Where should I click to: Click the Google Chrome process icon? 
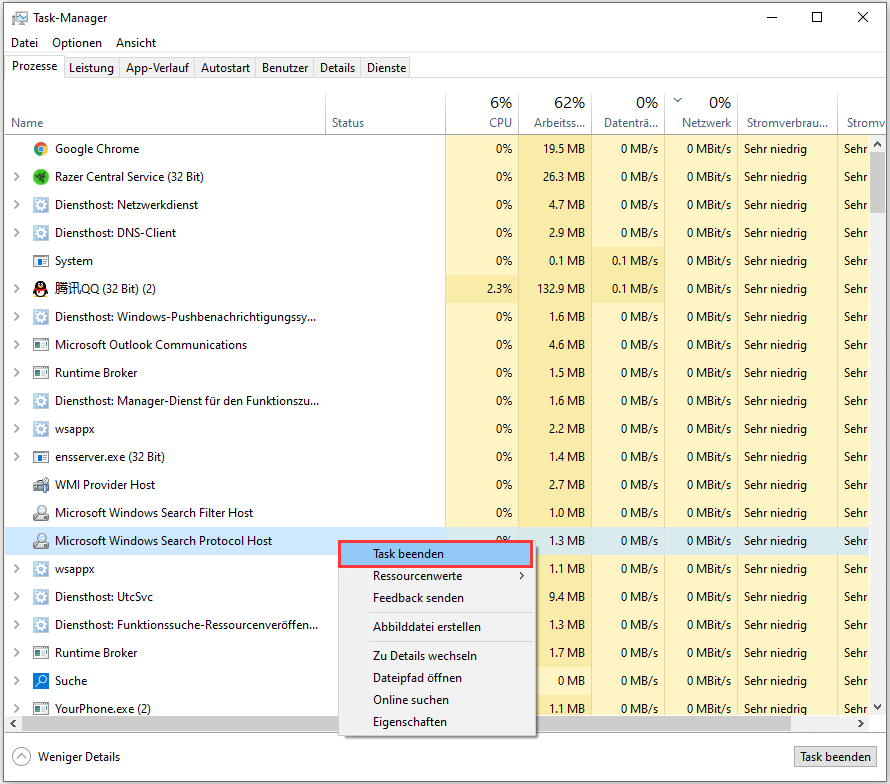pyautogui.click(x=40, y=149)
